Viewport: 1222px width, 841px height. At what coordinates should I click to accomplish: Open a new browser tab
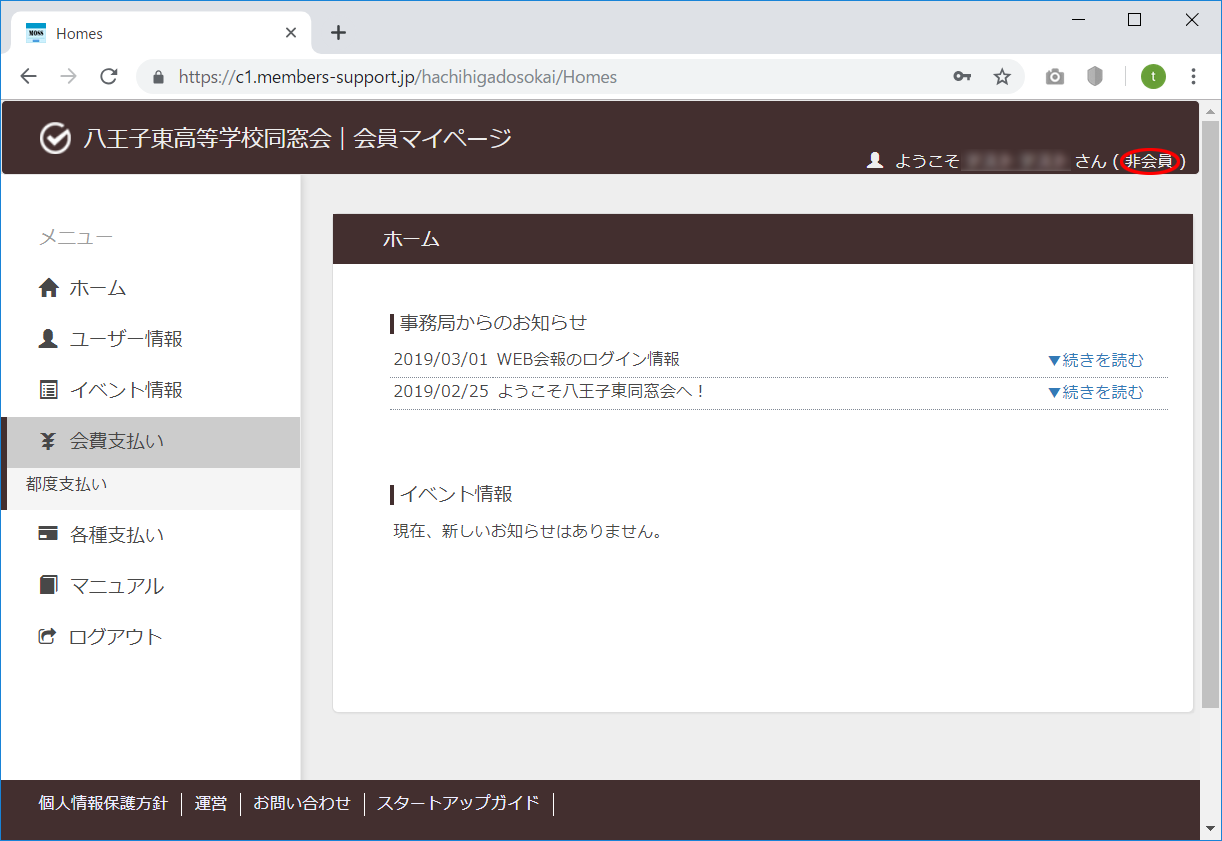tap(339, 33)
